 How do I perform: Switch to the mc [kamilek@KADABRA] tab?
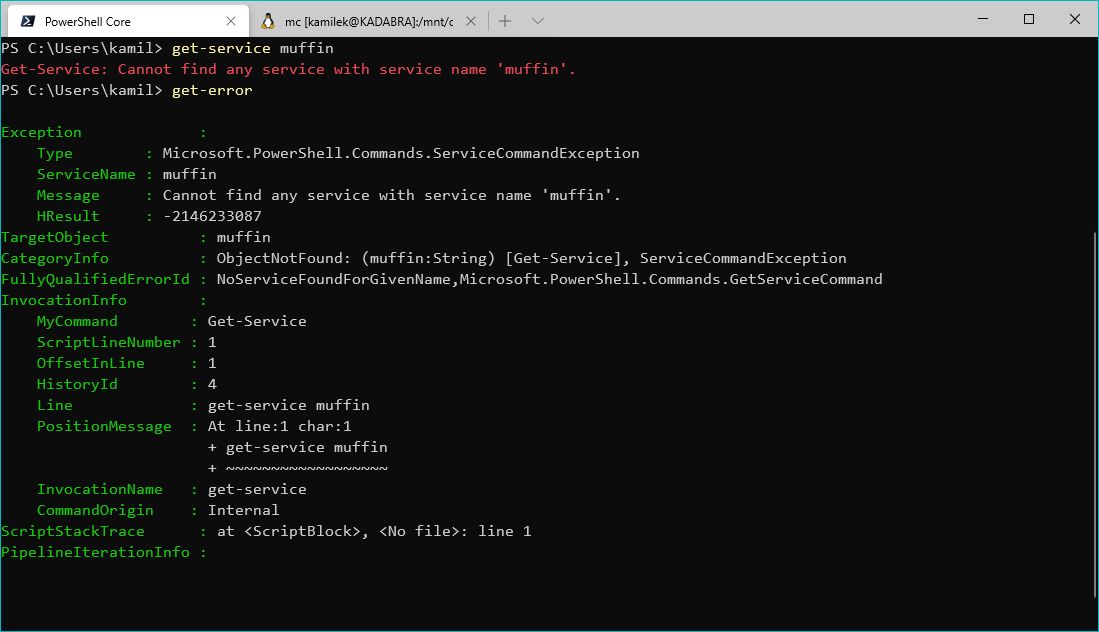(368, 21)
